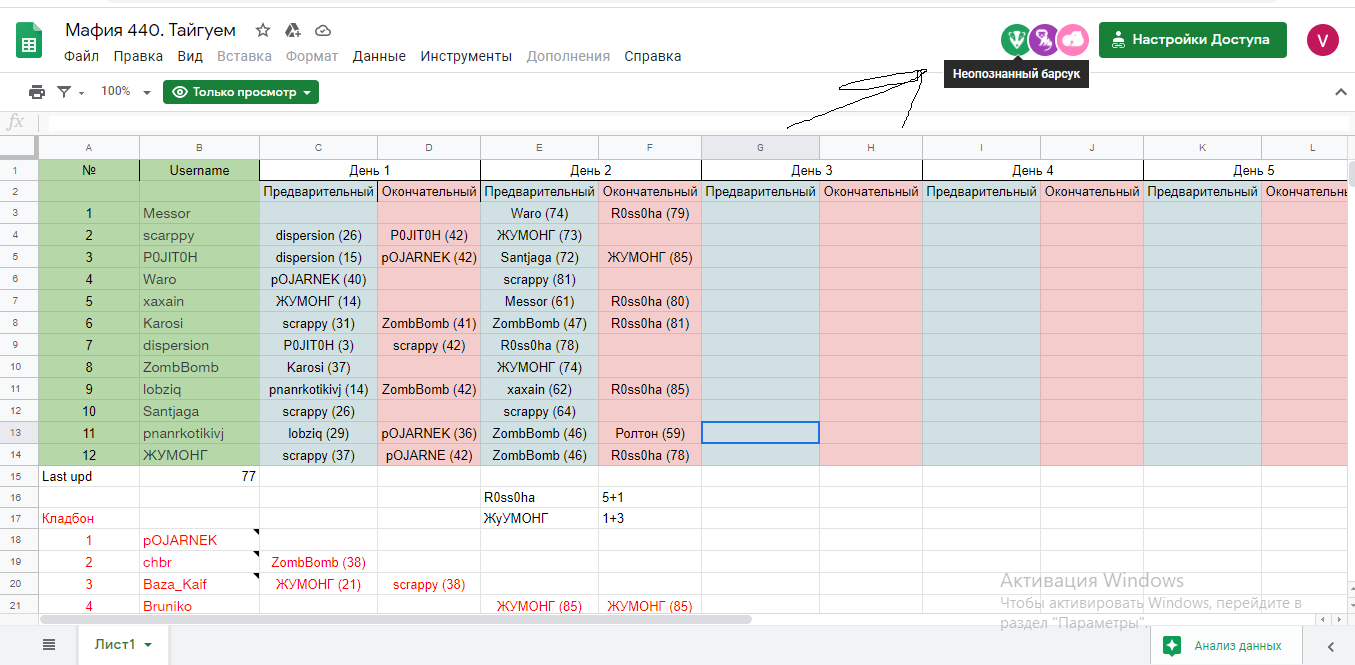1355x665 pixels.
Task: Open the filter views dropdown
Action: pos(70,92)
